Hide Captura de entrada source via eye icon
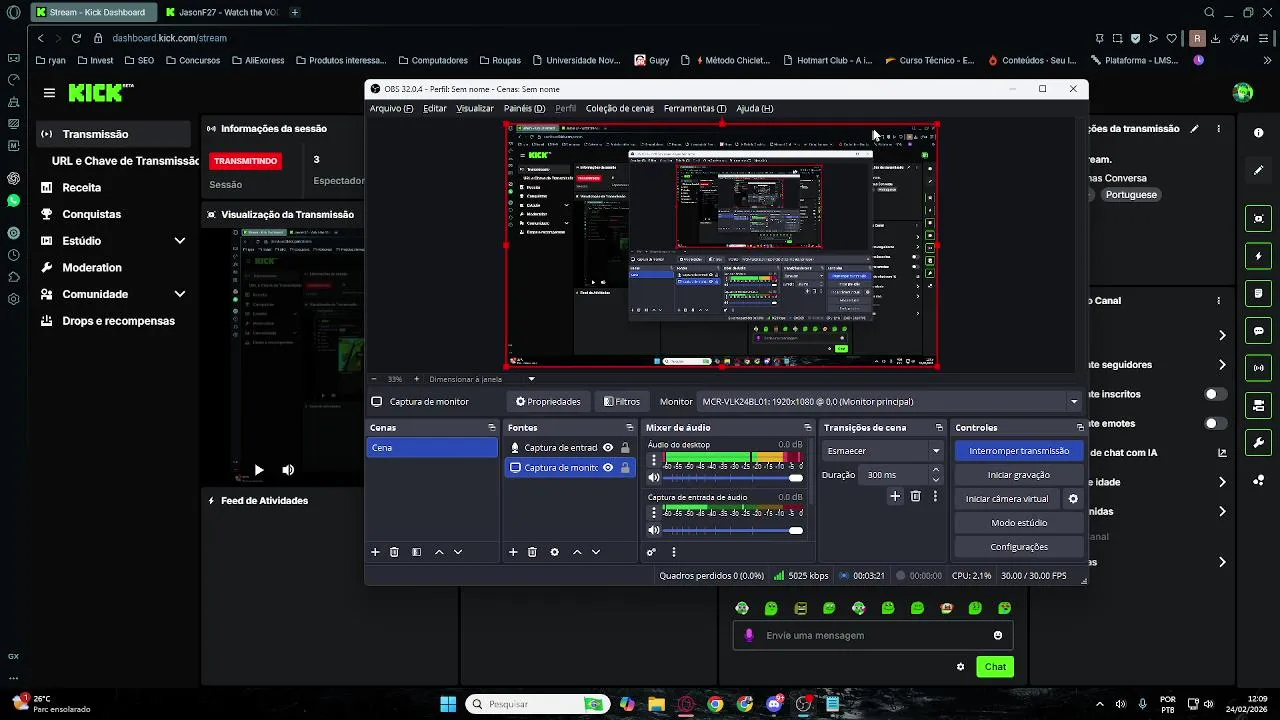The width and height of the screenshot is (1280, 720). click(607, 448)
